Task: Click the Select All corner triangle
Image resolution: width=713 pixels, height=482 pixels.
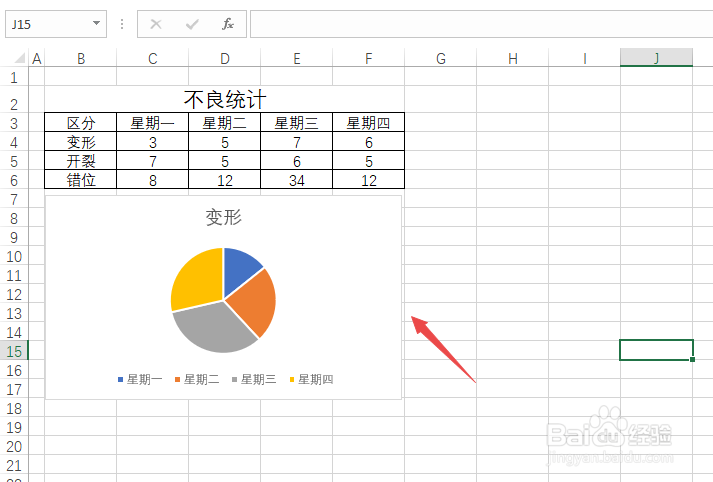Action: point(20,58)
